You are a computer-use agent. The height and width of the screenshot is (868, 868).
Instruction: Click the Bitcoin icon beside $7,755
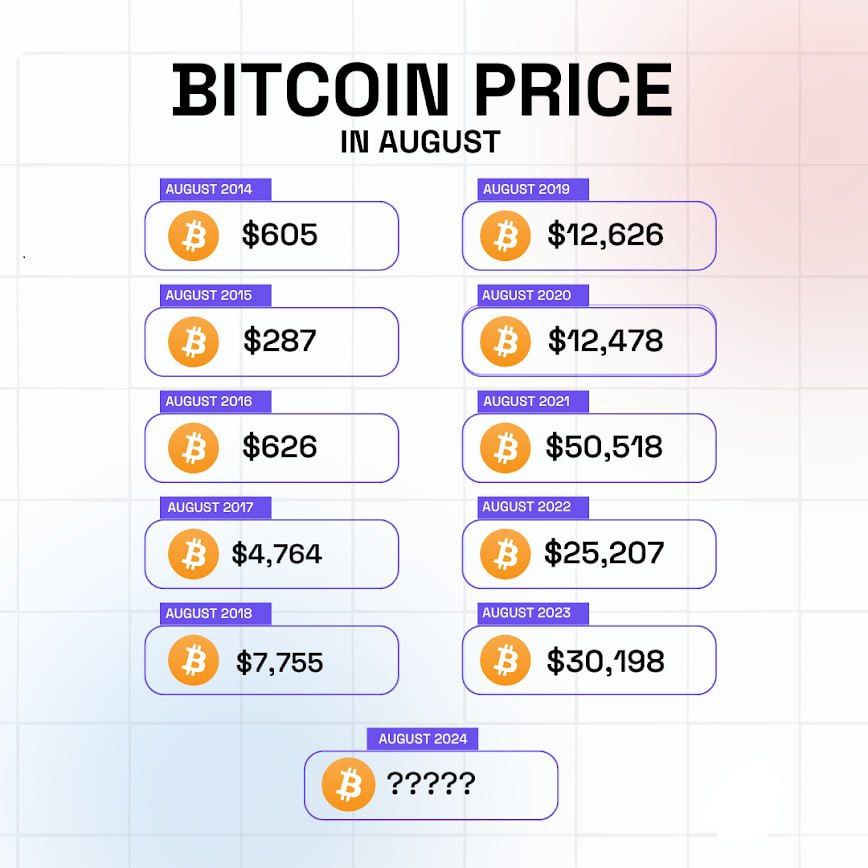click(193, 660)
